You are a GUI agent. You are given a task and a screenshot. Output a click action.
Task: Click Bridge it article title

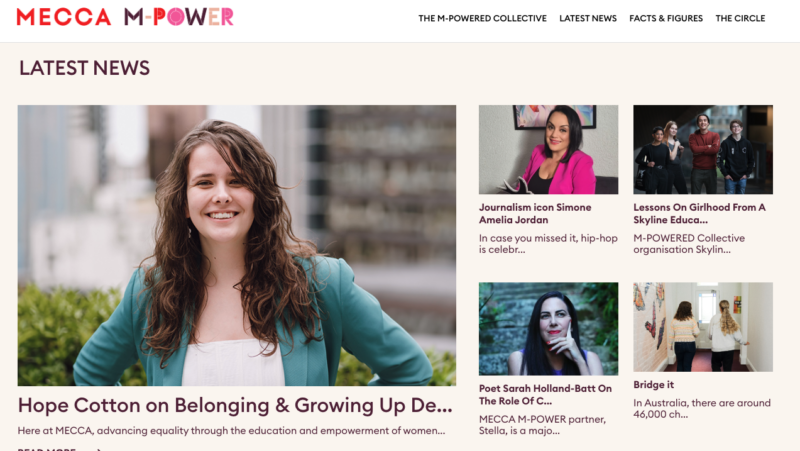point(654,385)
